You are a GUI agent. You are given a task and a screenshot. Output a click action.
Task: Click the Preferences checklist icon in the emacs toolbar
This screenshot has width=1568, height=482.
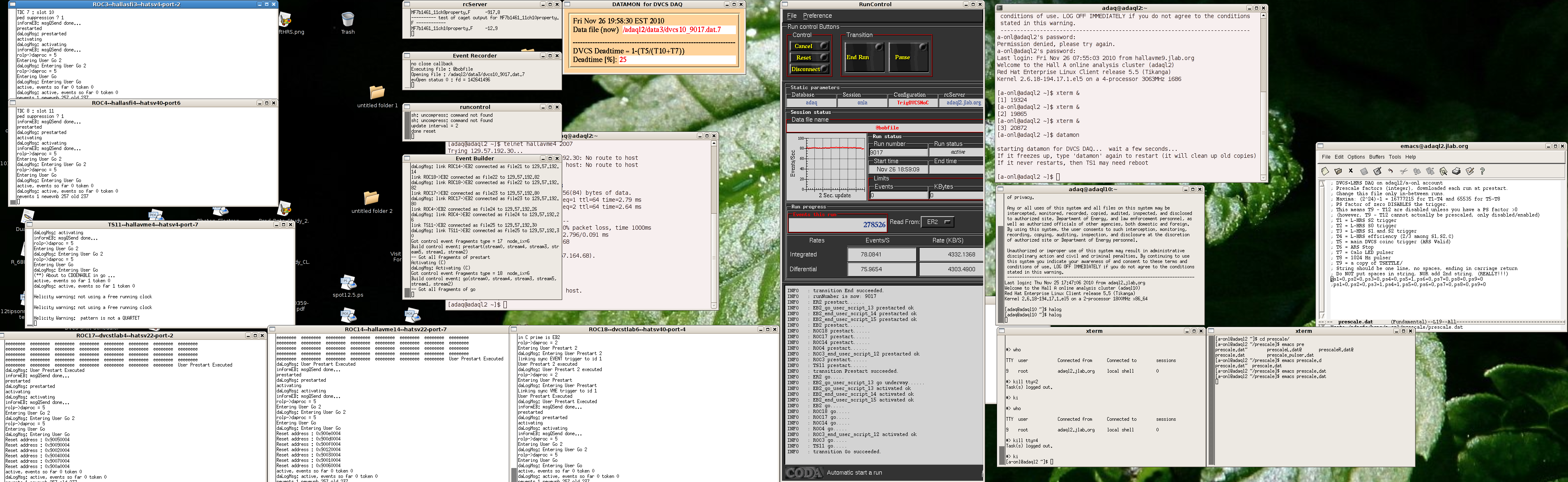[1469, 171]
